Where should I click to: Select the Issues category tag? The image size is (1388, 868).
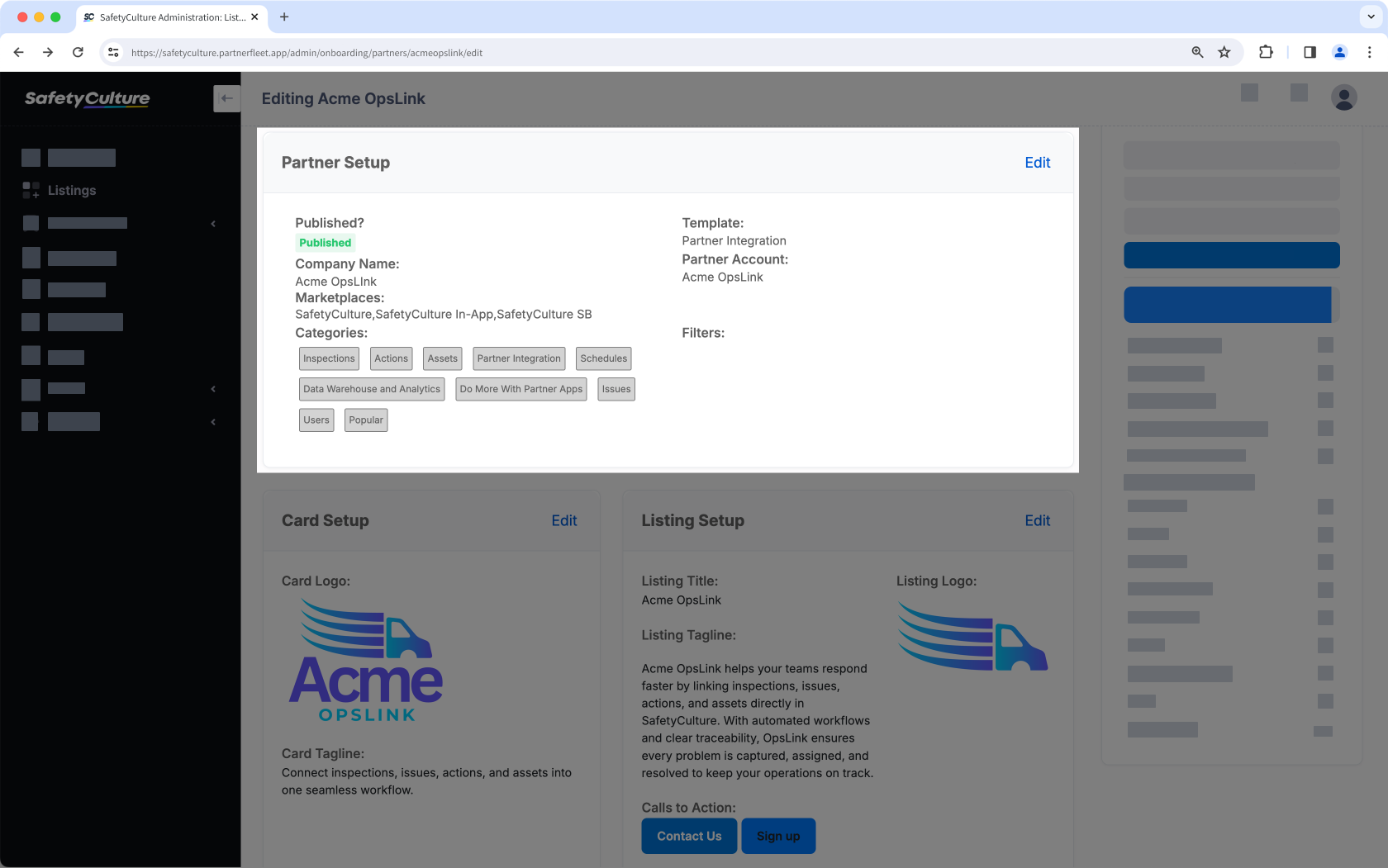point(616,389)
